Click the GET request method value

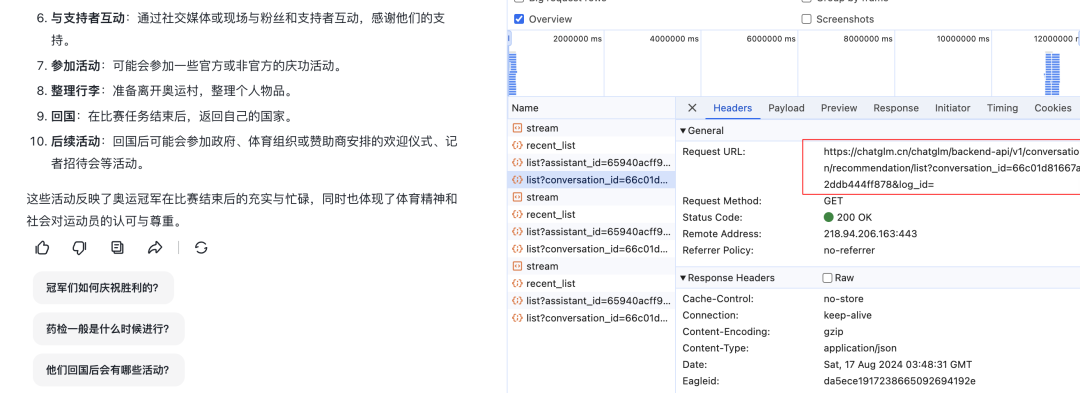coord(833,201)
